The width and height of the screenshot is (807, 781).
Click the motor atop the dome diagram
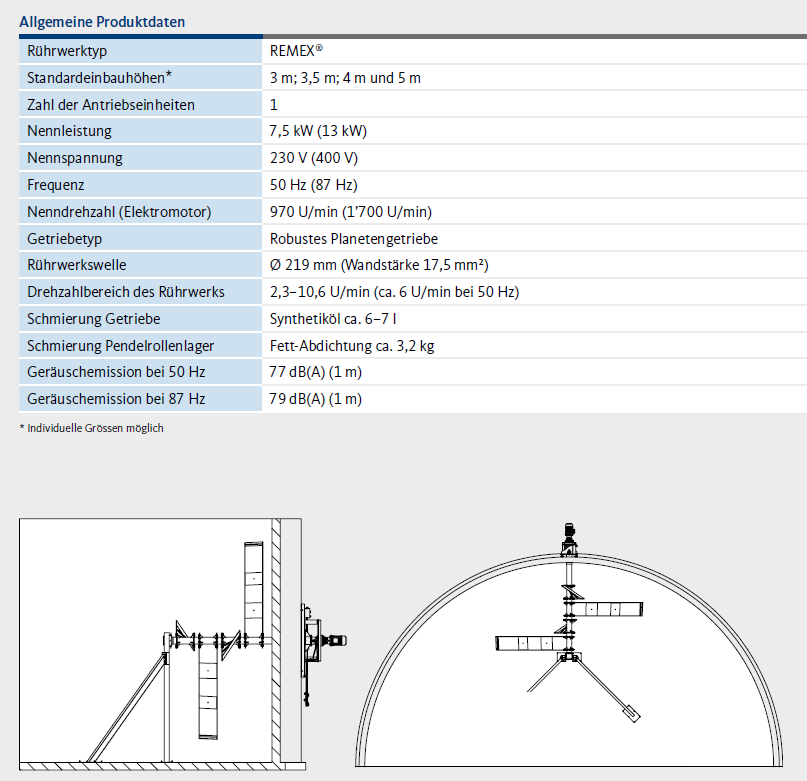point(569,534)
